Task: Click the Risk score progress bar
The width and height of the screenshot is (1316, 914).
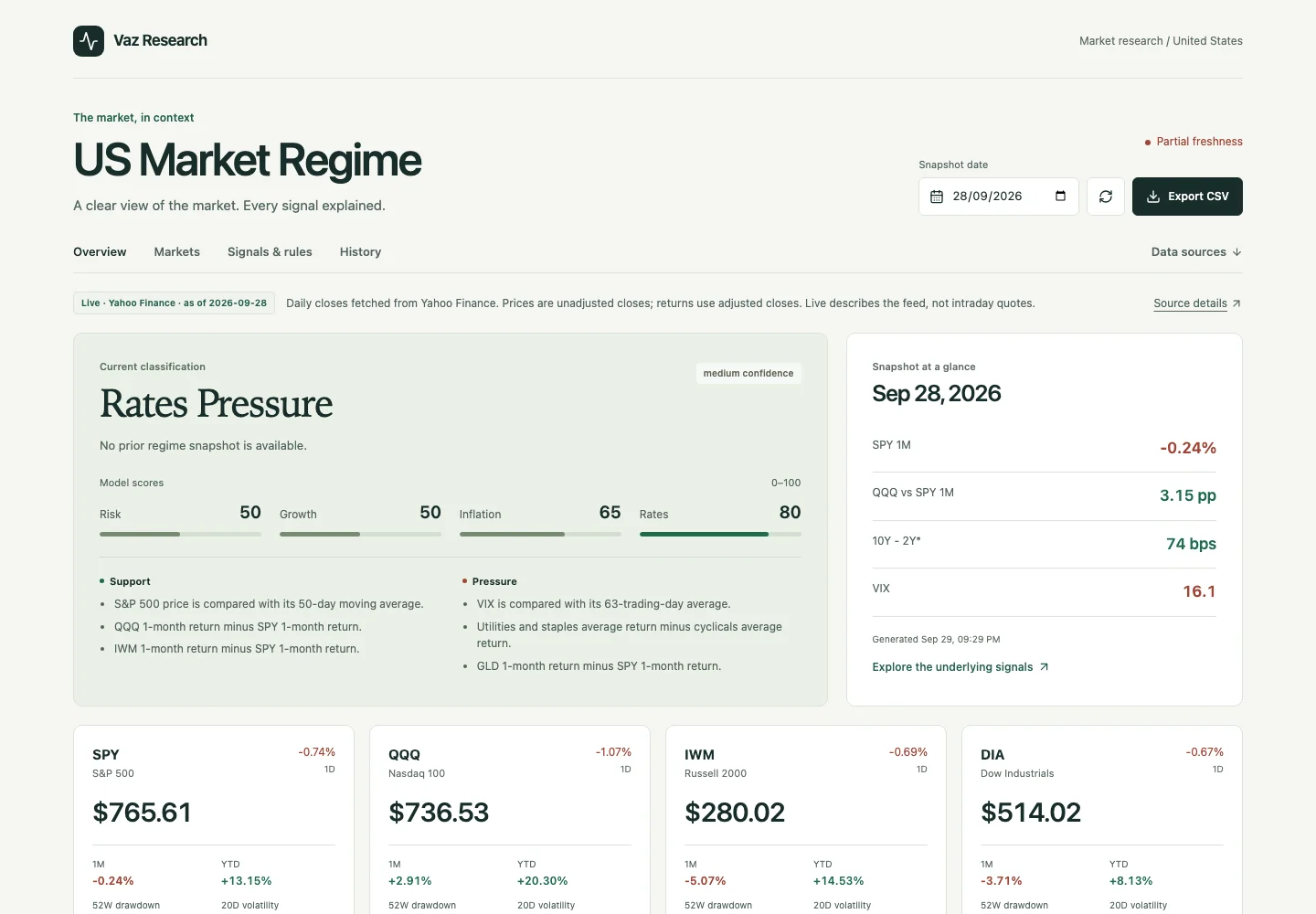Action: [180, 534]
